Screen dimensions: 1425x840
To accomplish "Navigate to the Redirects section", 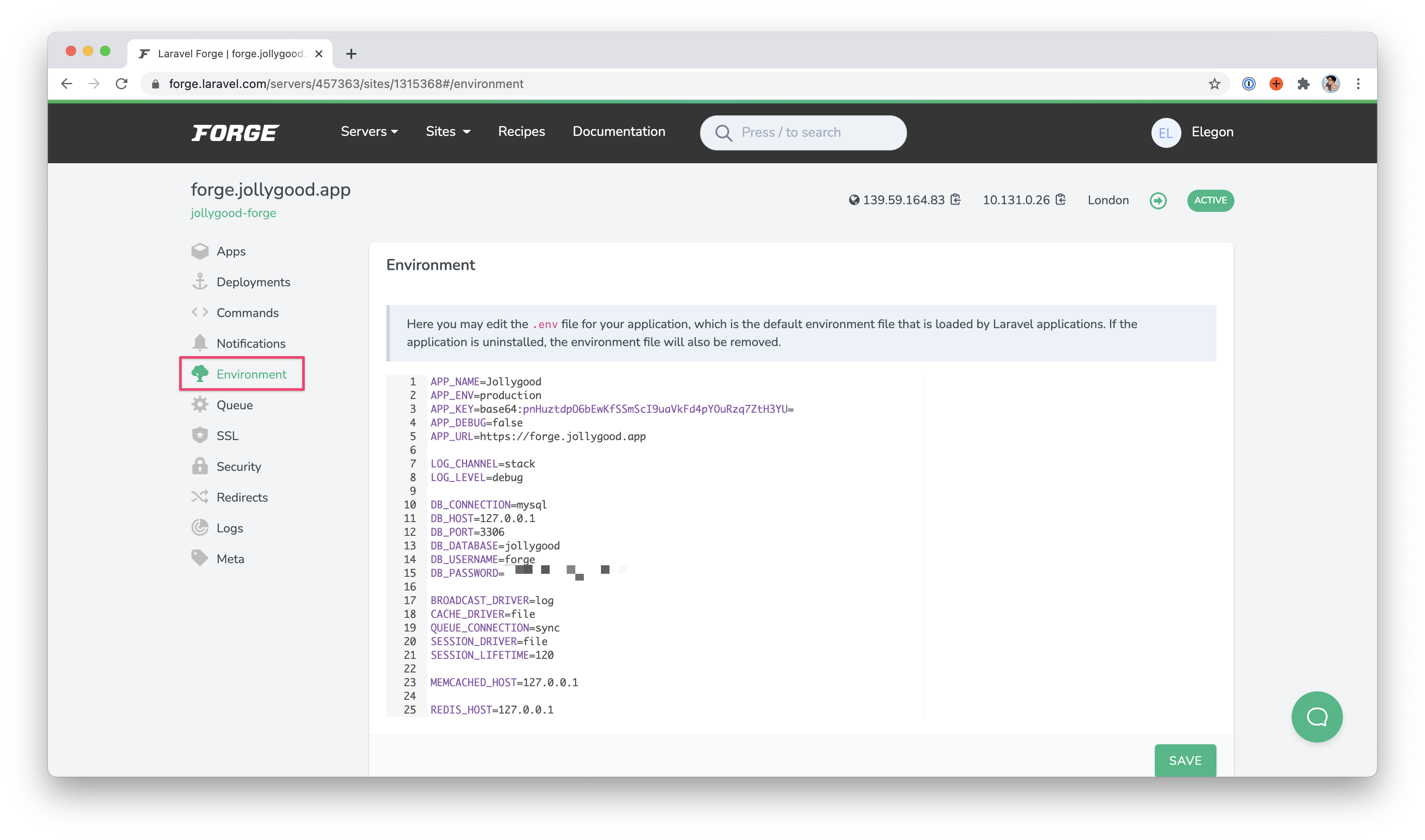I will [x=242, y=497].
